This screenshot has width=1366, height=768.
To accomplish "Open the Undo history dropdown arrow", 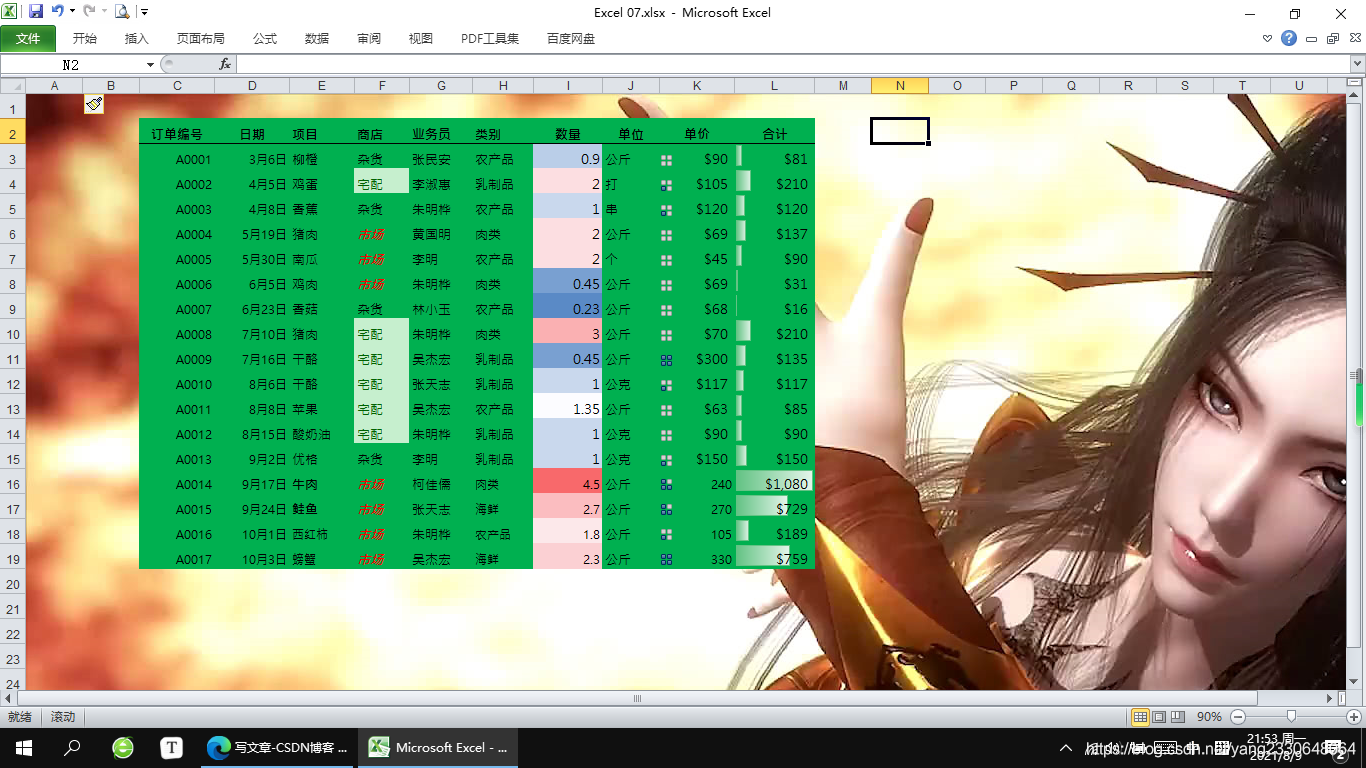I will pos(72,12).
